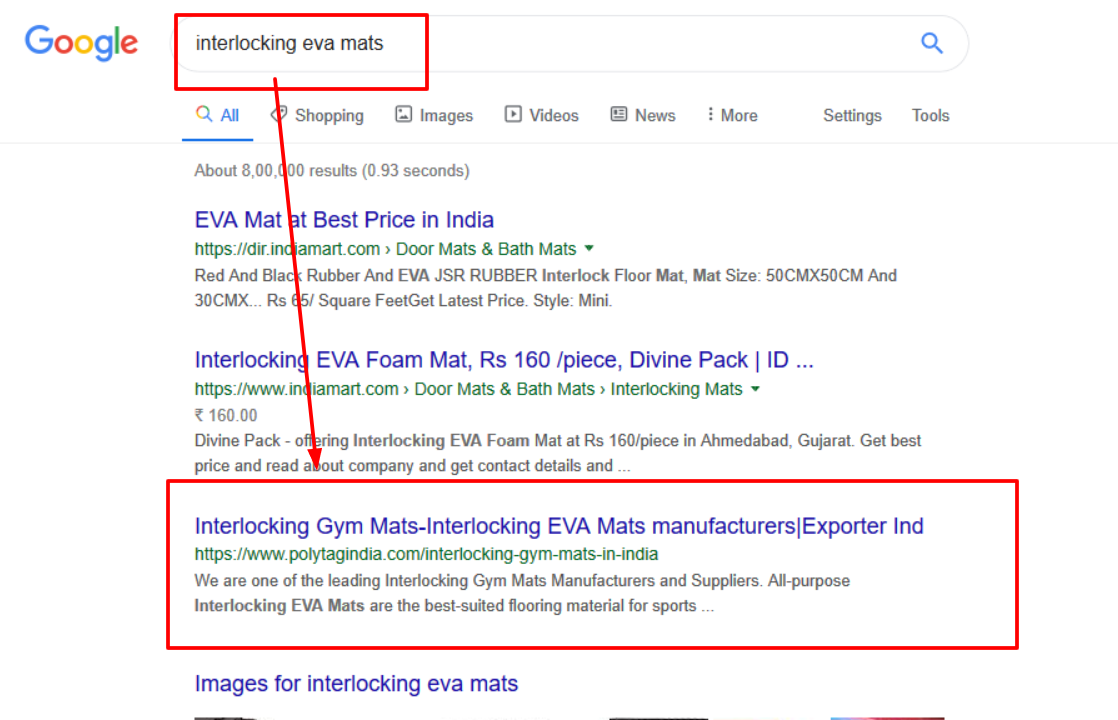This screenshot has width=1118, height=720.
Task: Select the All tab
Action: tap(217, 115)
